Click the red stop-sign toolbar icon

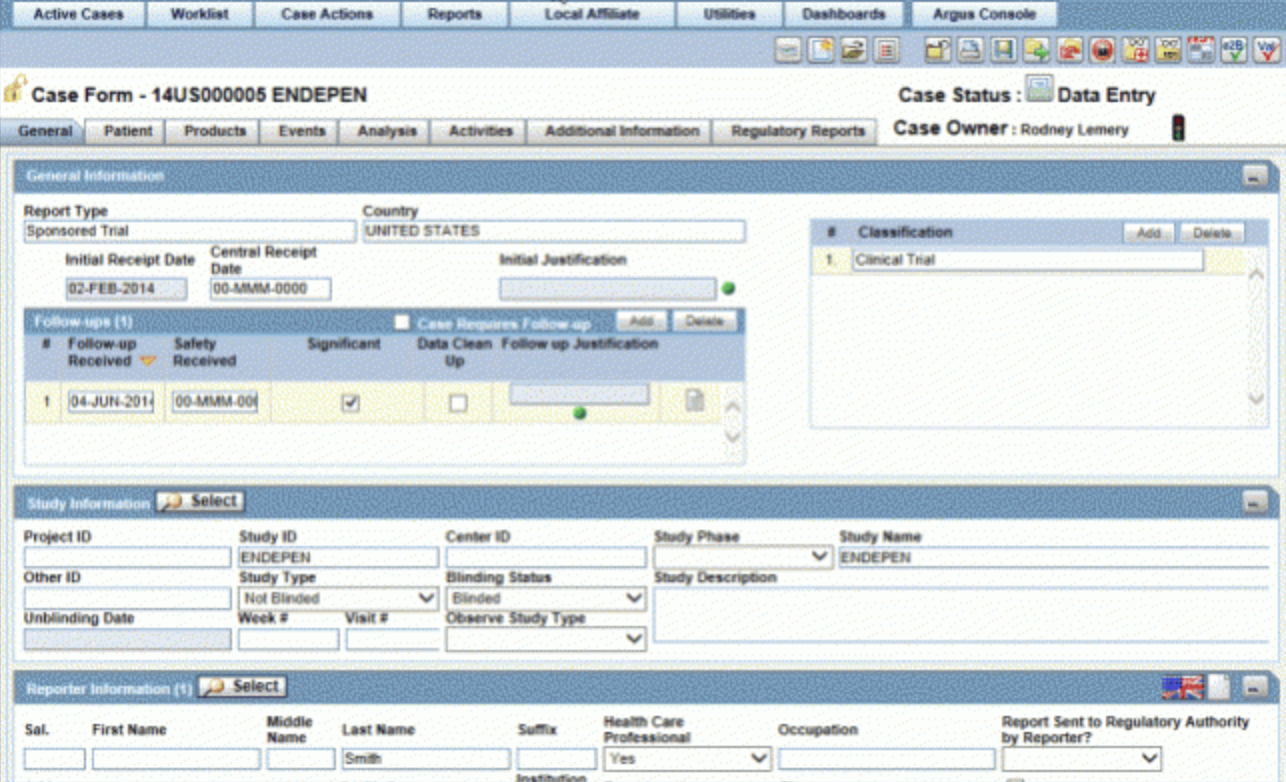[1103, 50]
